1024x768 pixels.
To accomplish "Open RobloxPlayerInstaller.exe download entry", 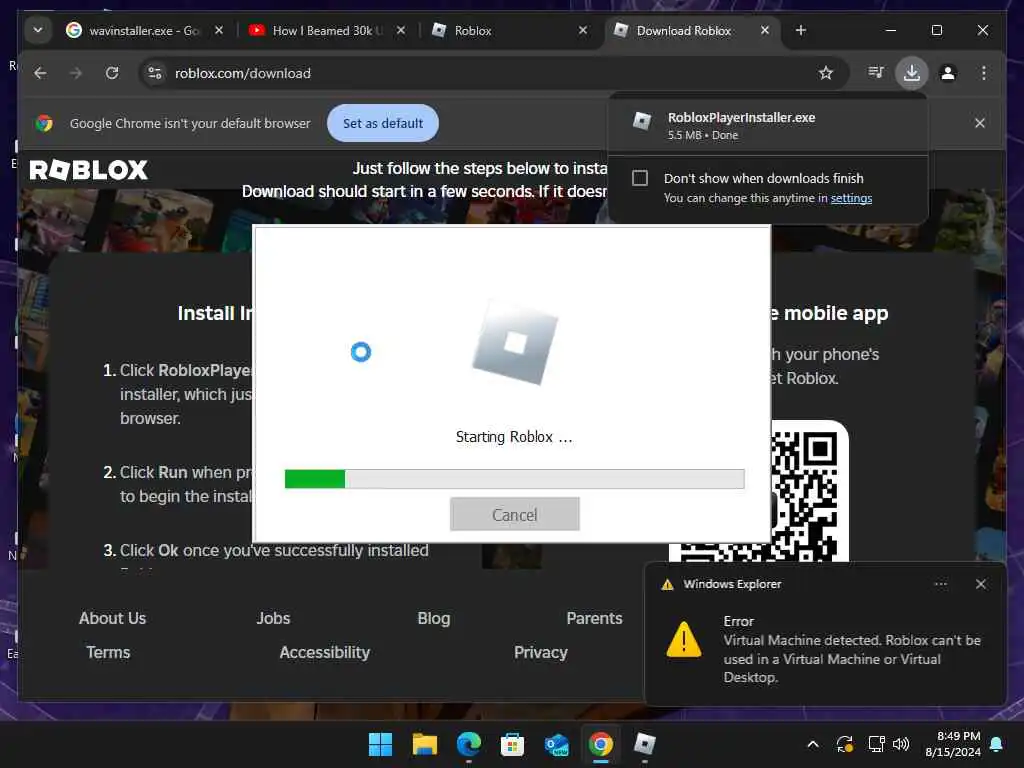I will coord(767,125).
